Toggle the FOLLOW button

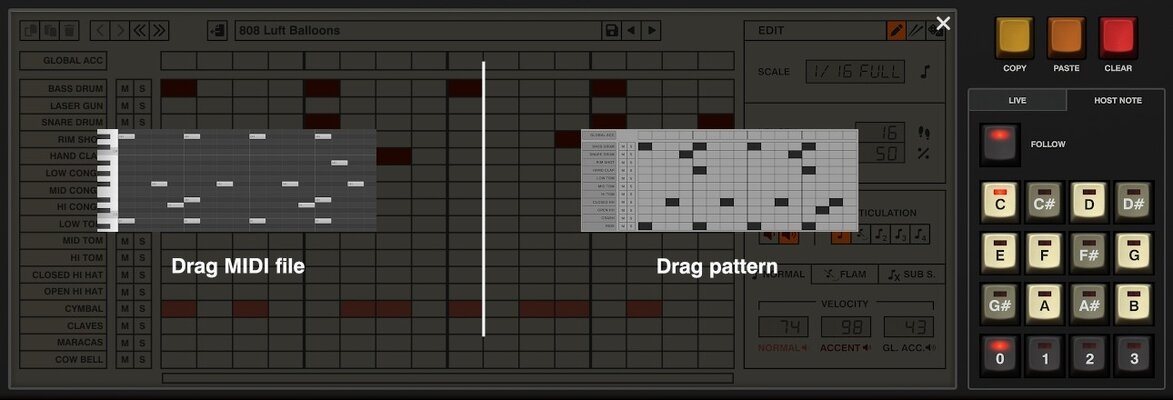(999, 144)
